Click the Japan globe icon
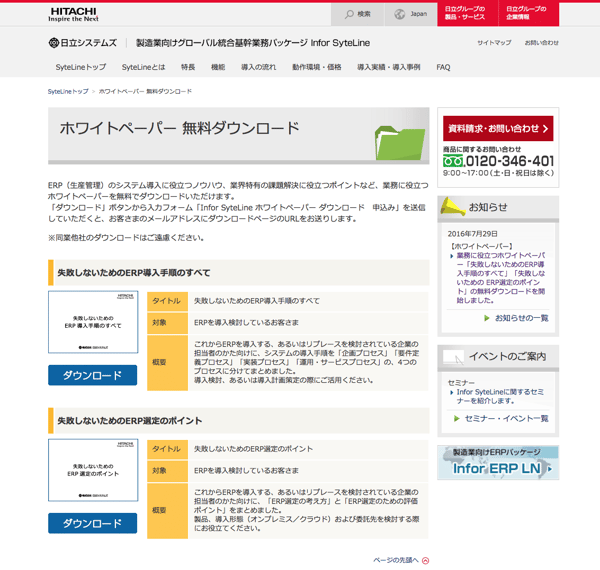Image resolution: width=600 pixels, height=570 pixels. pyautogui.click(x=400, y=14)
